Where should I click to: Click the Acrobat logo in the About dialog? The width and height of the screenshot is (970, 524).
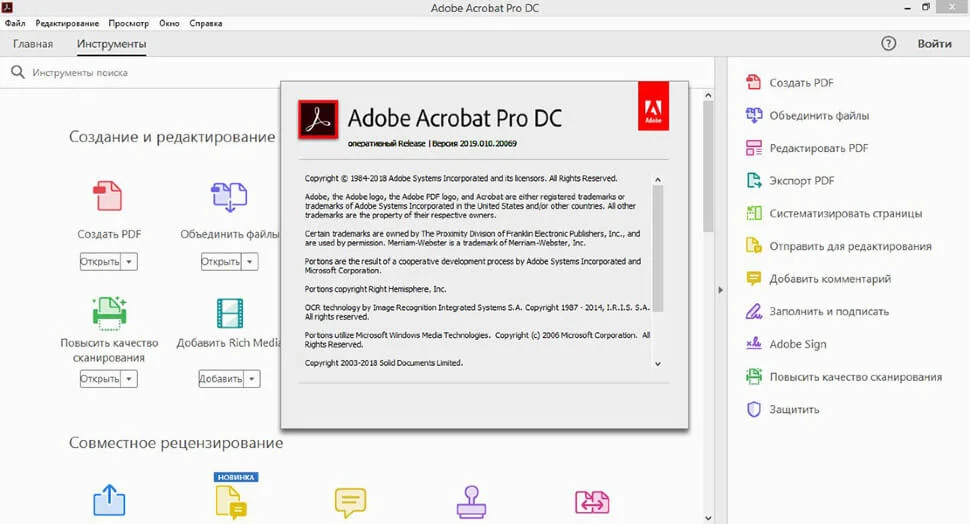[x=318, y=119]
